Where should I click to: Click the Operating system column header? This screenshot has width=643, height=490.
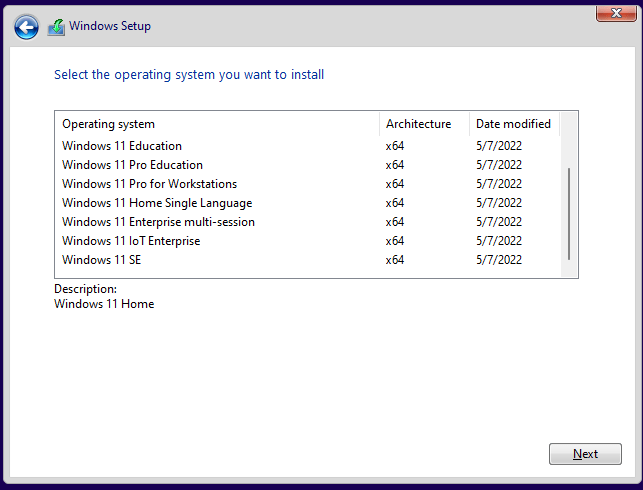(x=109, y=124)
